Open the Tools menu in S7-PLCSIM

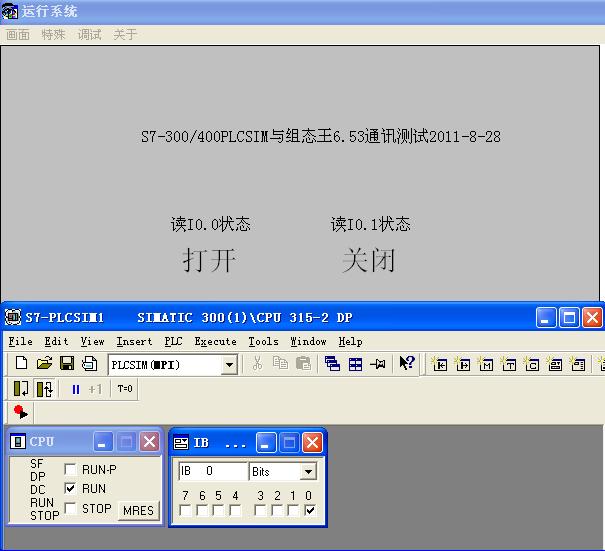coord(264,341)
